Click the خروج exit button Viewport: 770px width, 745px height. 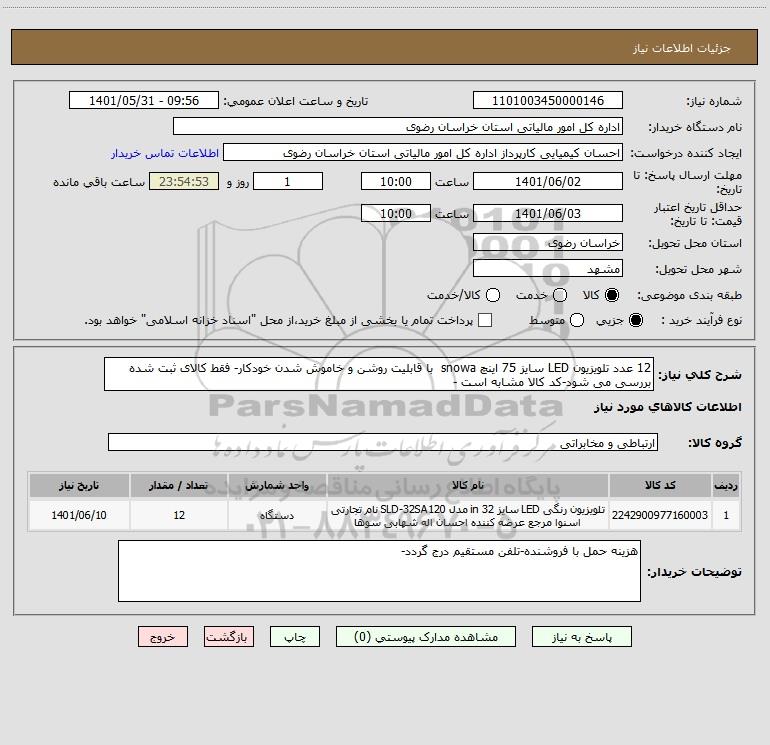click(x=163, y=637)
